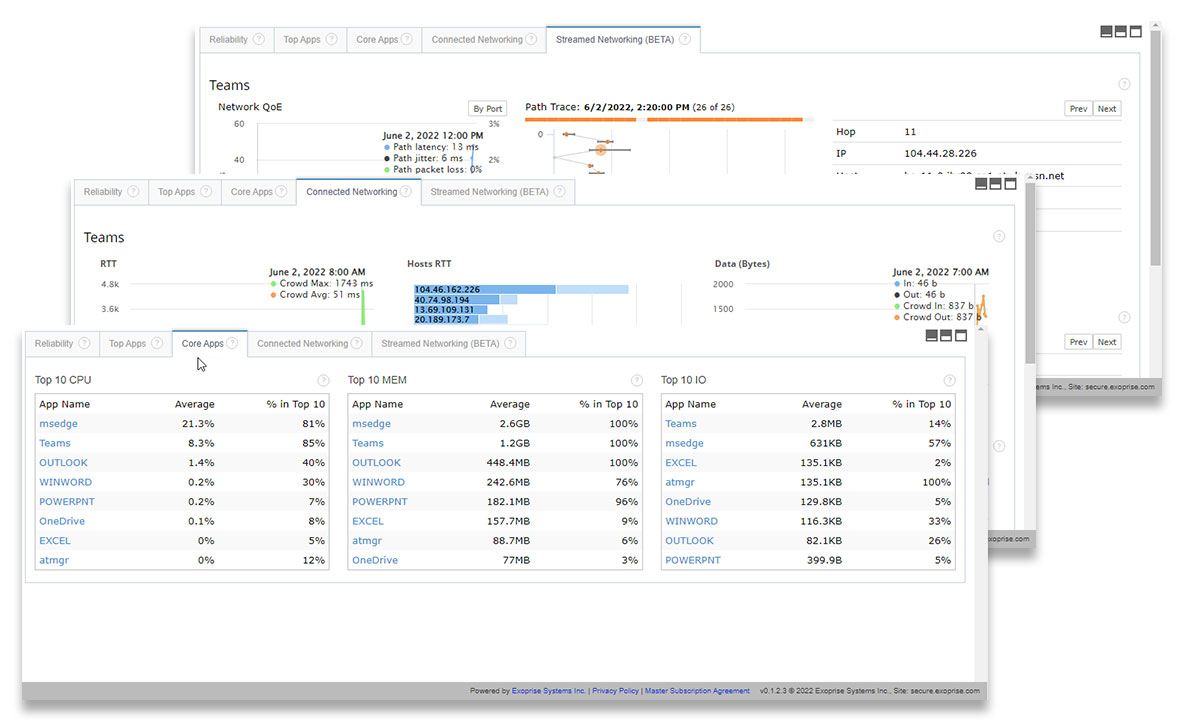Click back window vertical scrollbar
Screen dimensions: 1192x722
click(x=1156, y=148)
